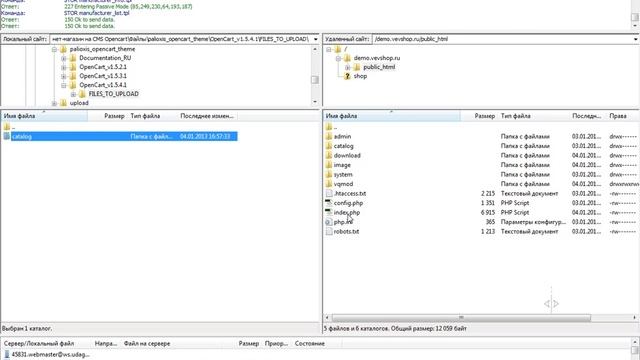Sort local files by Размер column
The height and width of the screenshot is (360, 640).
pyautogui.click(x=107, y=116)
